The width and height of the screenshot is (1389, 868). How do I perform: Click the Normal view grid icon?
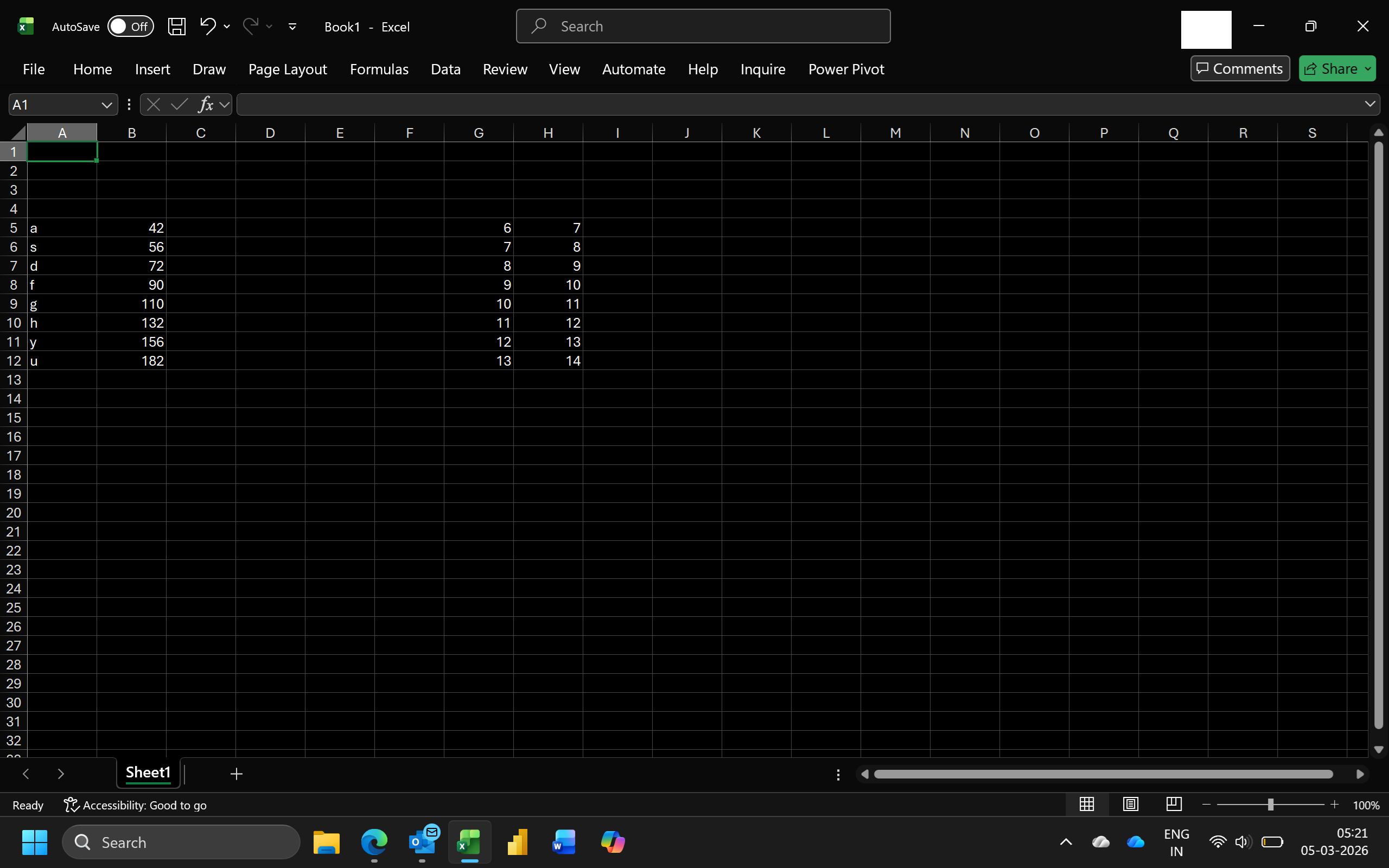[x=1087, y=805]
